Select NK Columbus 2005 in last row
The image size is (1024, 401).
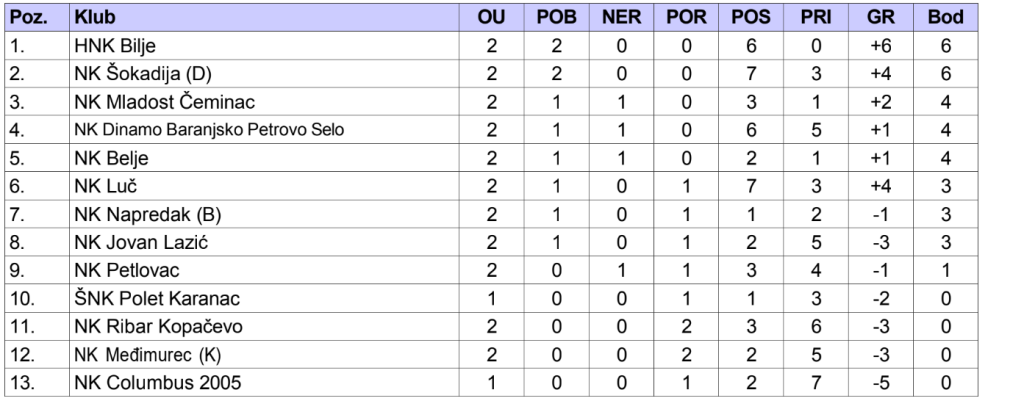(158, 383)
